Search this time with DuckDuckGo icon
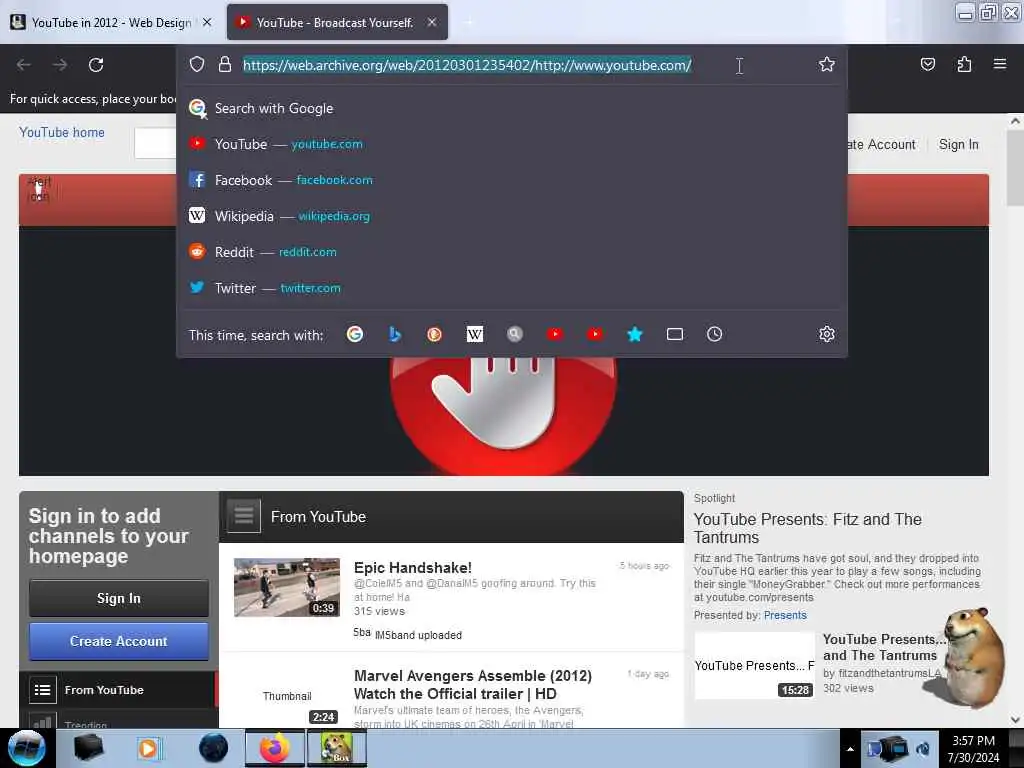This screenshot has height=768, width=1024. click(434, 334)
